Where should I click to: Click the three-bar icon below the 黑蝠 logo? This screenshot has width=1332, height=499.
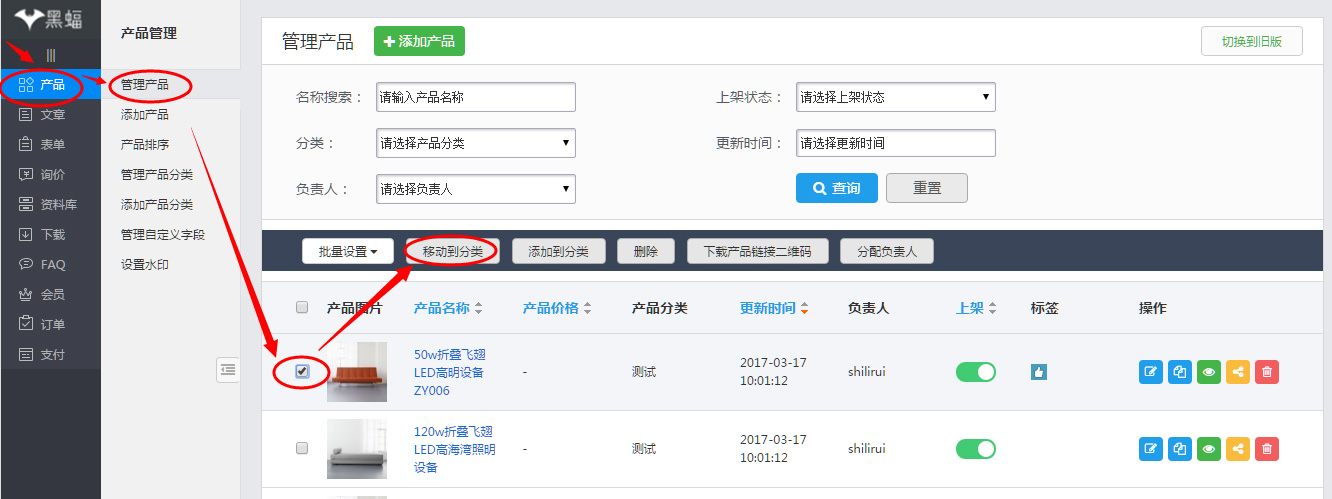pyautogui.click(x=50, y=55)
